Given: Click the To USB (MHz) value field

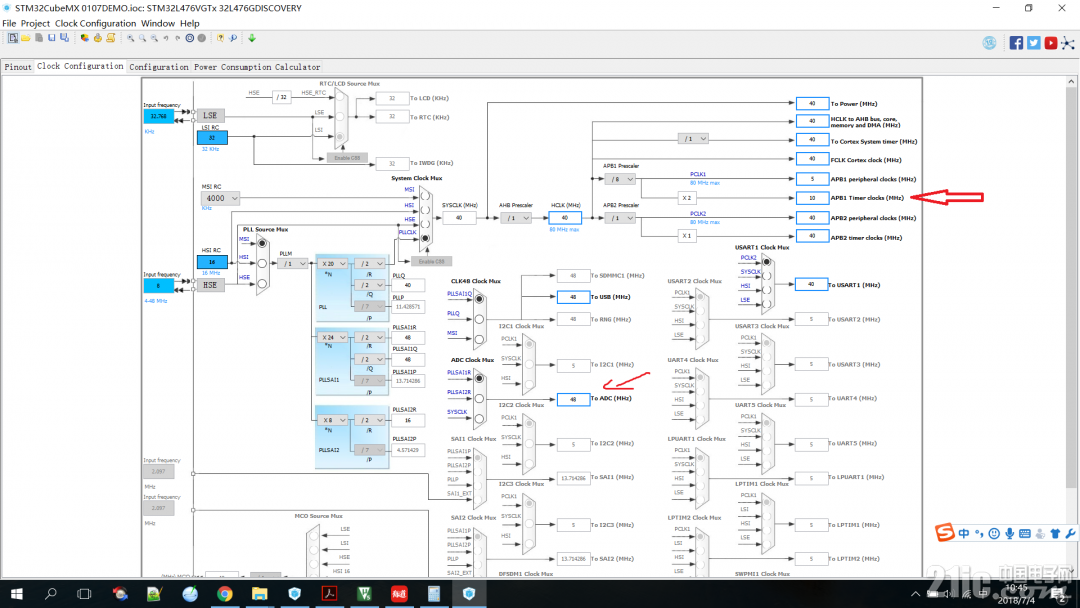Looking at the screenshot, I should (x=573, y=297).
